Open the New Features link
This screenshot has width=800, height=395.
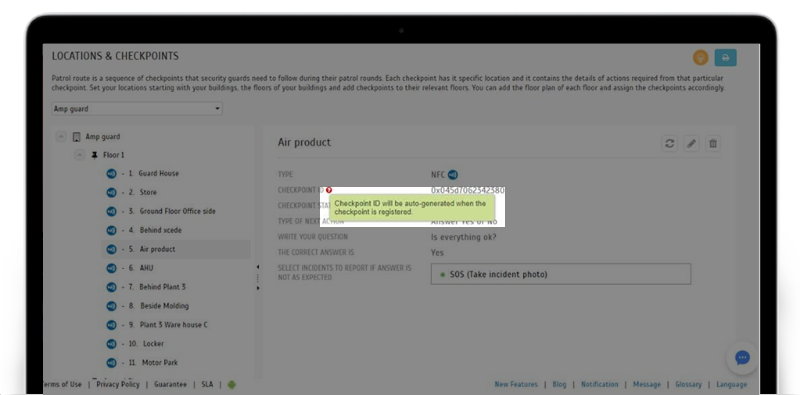pos(516,384)
